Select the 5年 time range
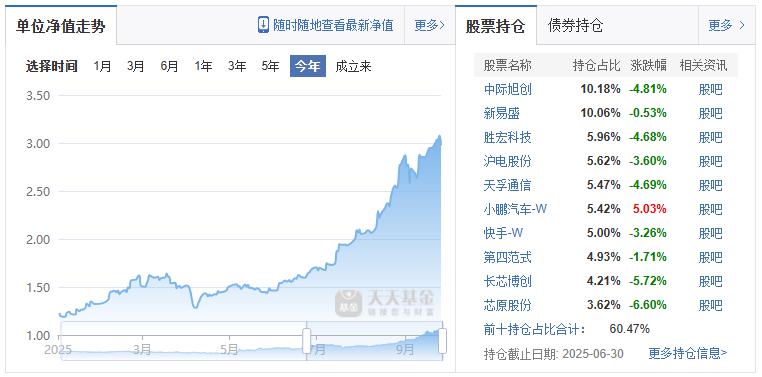762x377 pixels. (x=270, y=66)
